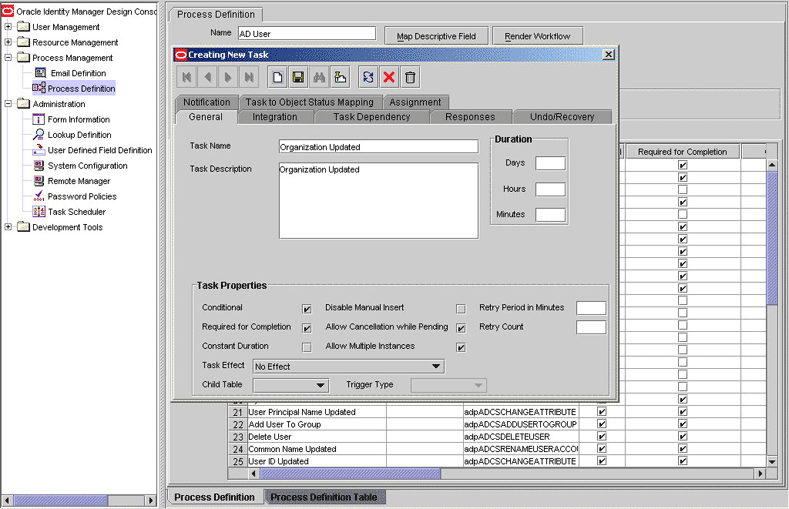Go to first record in toolbar

[x=187, y=77]
